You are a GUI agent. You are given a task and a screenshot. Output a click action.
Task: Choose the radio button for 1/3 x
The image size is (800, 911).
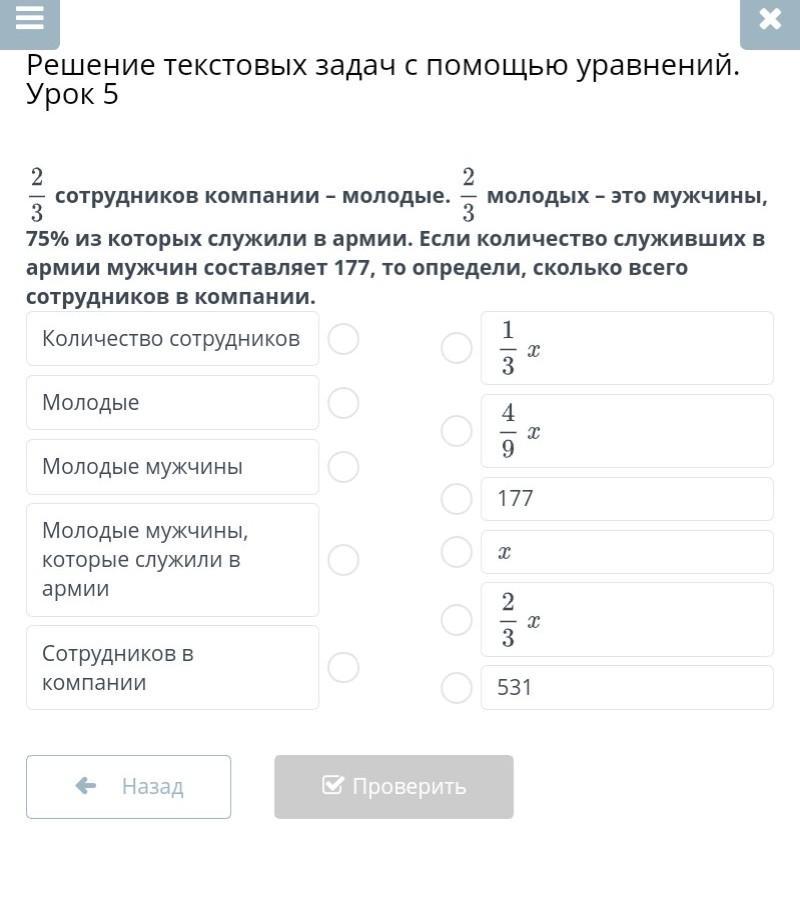pos(457,348)
